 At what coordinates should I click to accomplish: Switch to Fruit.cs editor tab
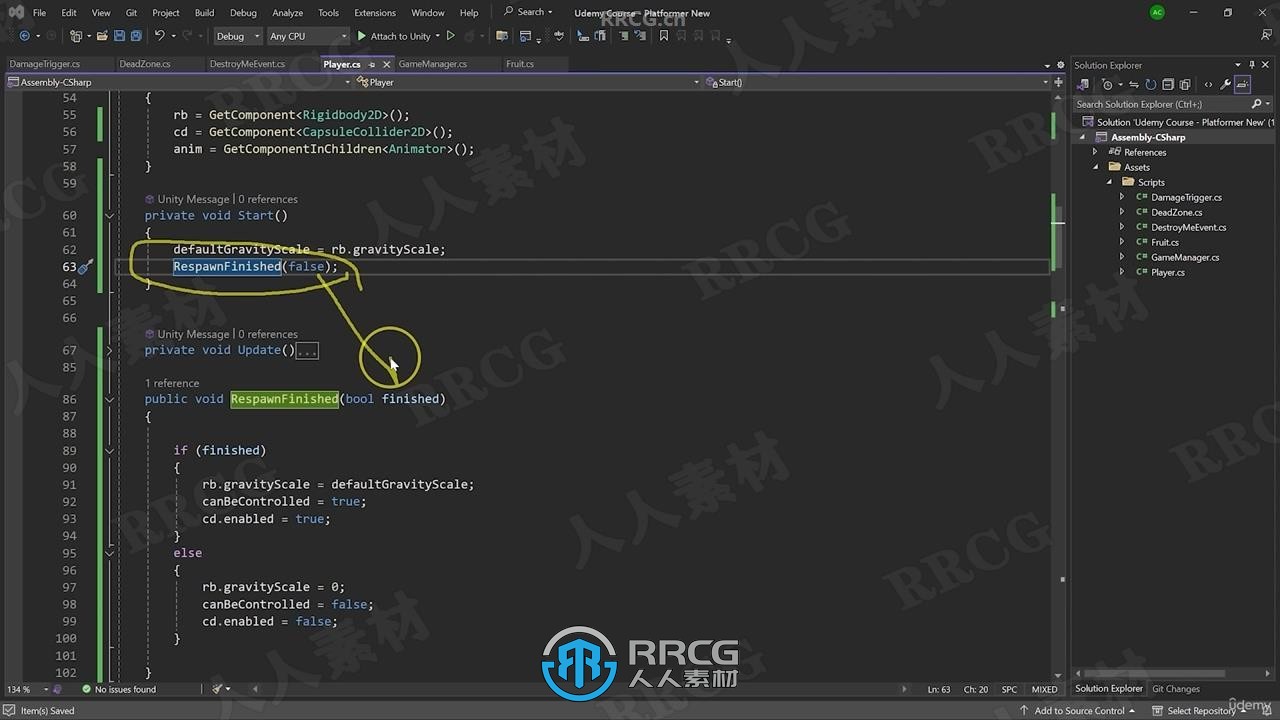pos(519,64)
